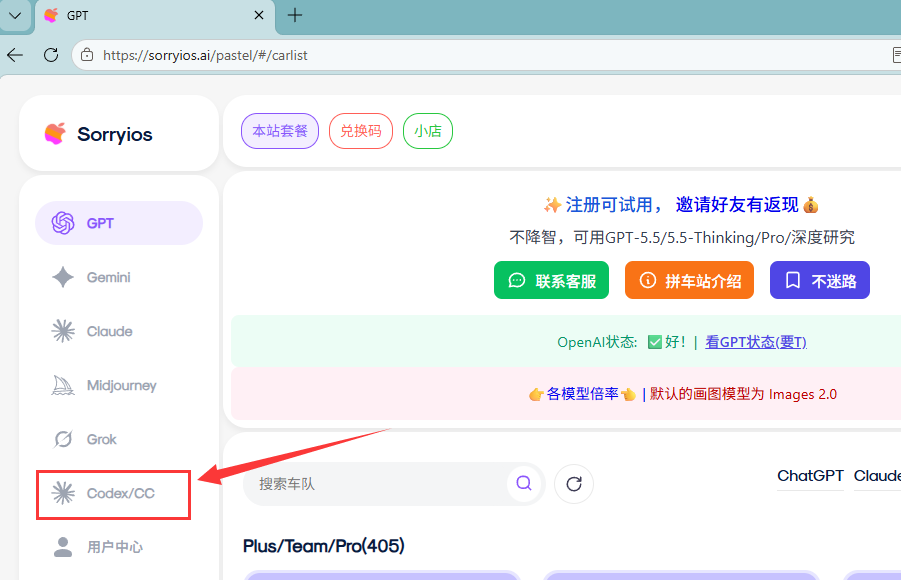901x580 pixels.
Task: Select the 本站套餐 tag
Action: point(280,131)
